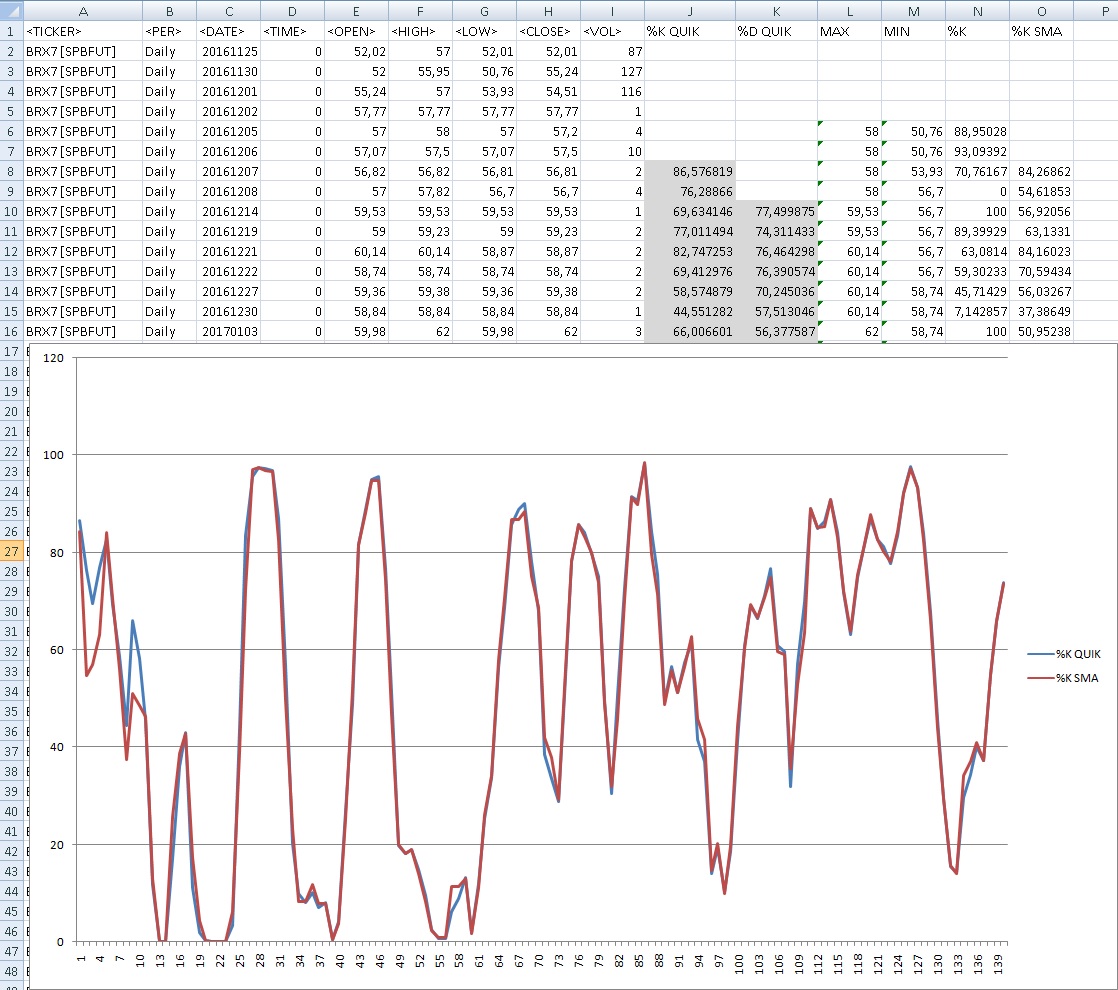Select the <CLOSE> header cell

[548, 31]
